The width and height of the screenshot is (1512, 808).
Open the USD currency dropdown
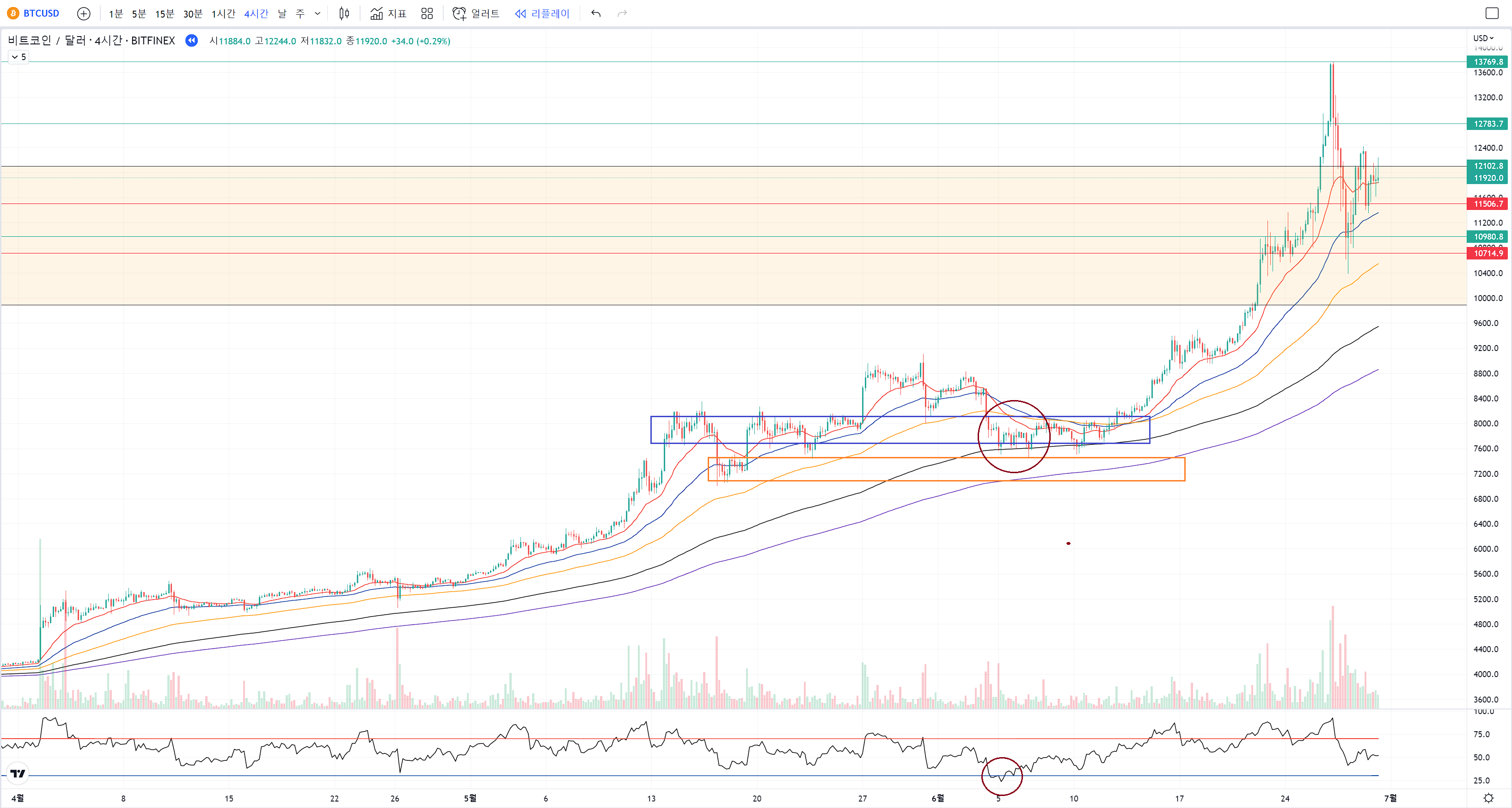point(1483,38)
